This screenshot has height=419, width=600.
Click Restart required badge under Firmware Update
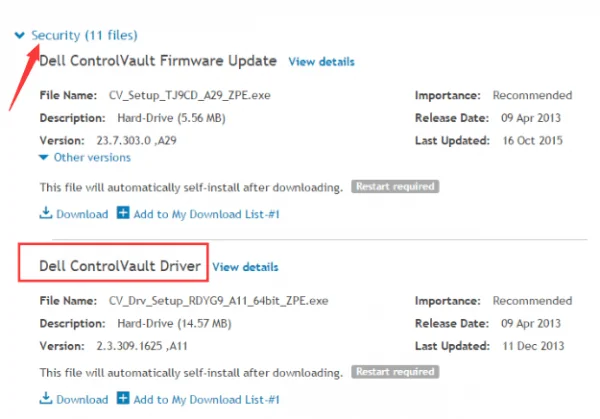(x=395, y=186)
